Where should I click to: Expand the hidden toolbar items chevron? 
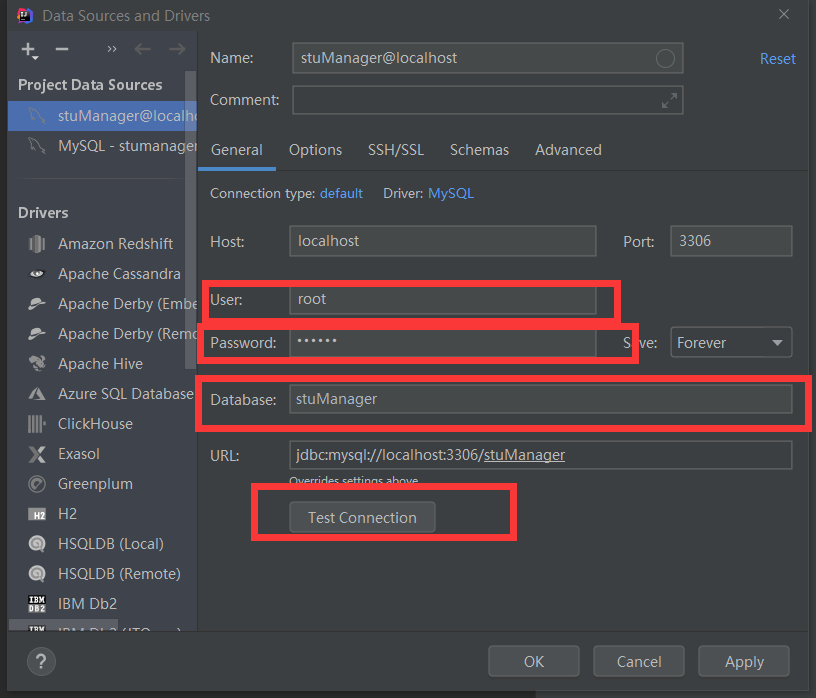tap(112, 49)
